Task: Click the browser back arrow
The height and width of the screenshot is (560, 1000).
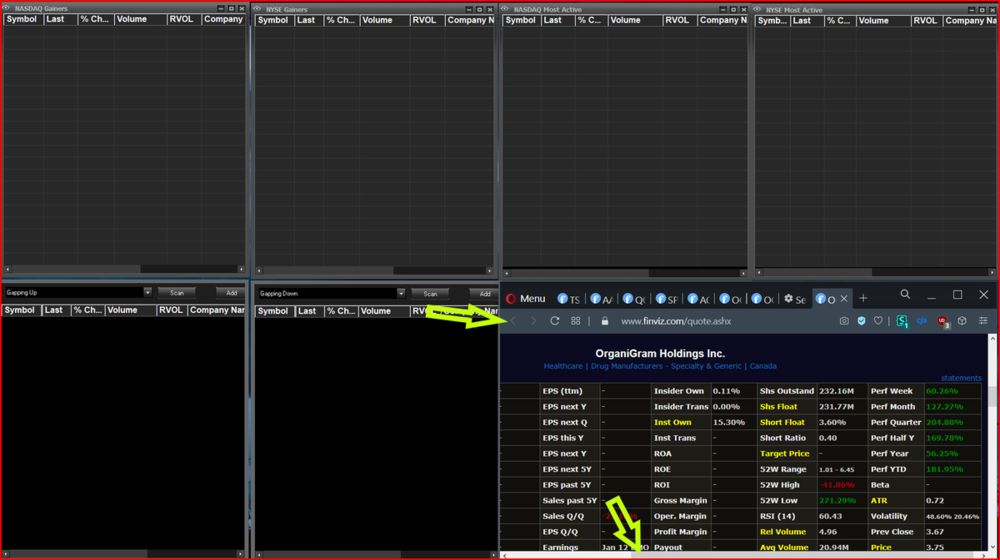Action: click(x=513, y=321)
